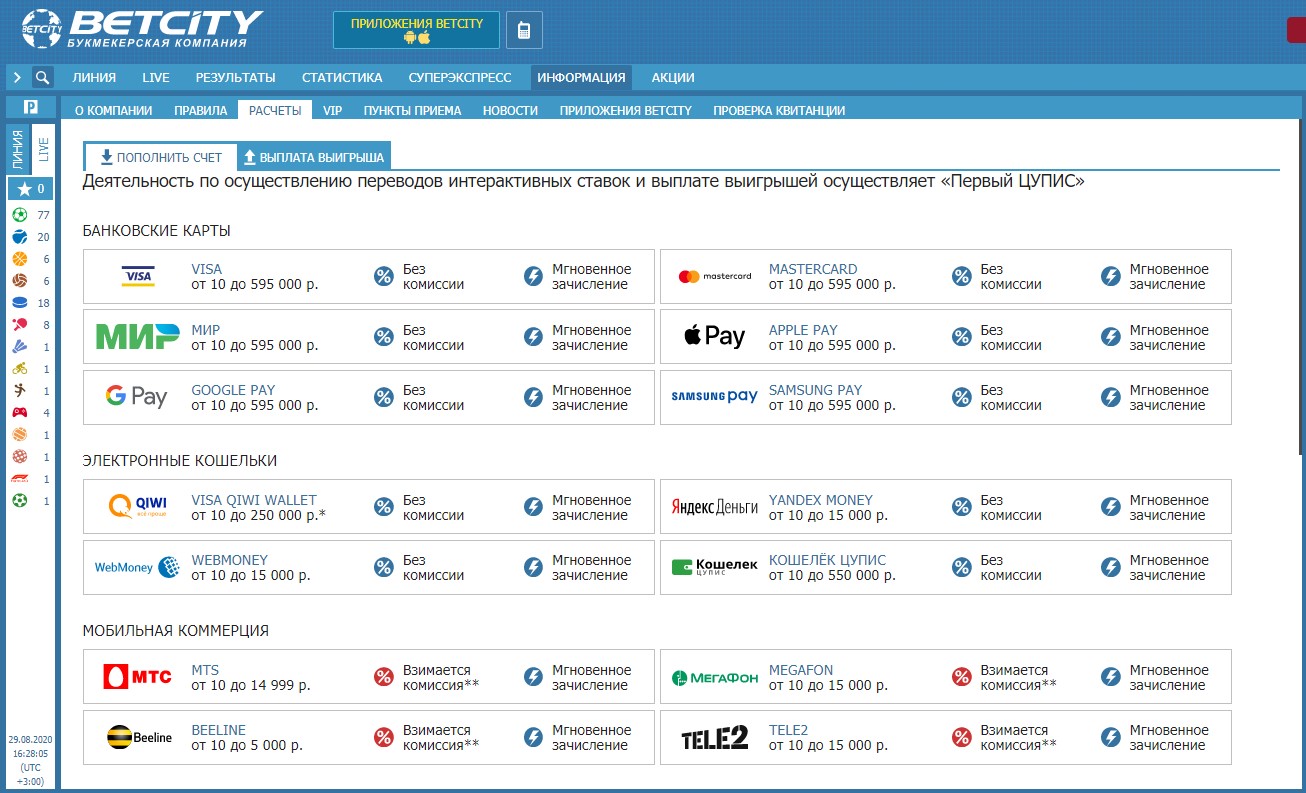Open the esports gamepad icon
The height and width of the screenshot is (793, 1306).
tap(20, 412)
